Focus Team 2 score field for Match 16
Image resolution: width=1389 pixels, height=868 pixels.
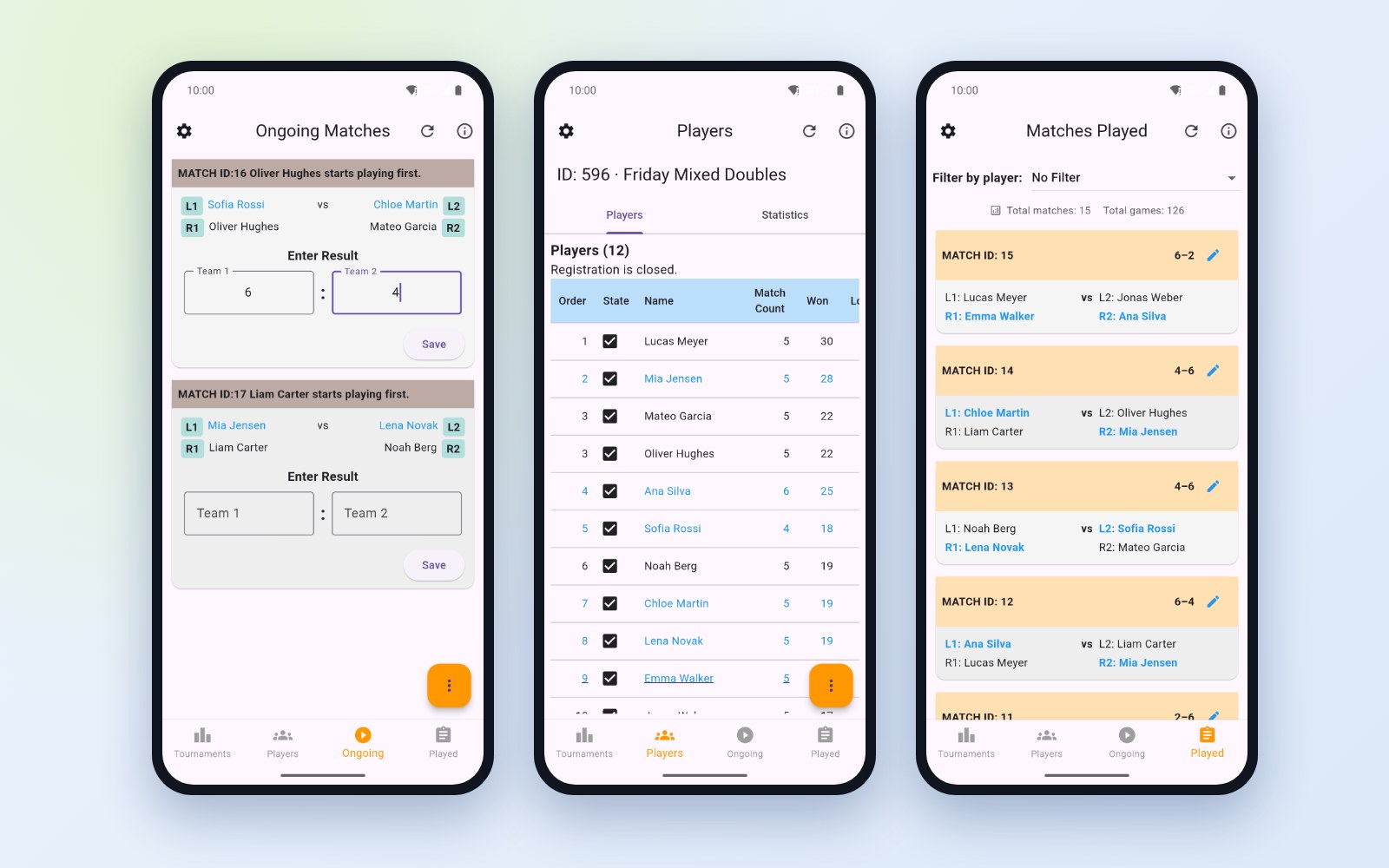[397, 293]
